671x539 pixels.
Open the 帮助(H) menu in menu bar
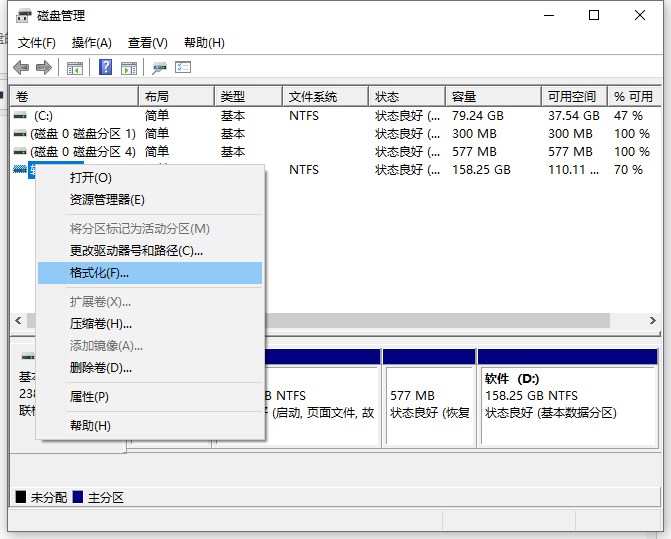tap(204, 43)
